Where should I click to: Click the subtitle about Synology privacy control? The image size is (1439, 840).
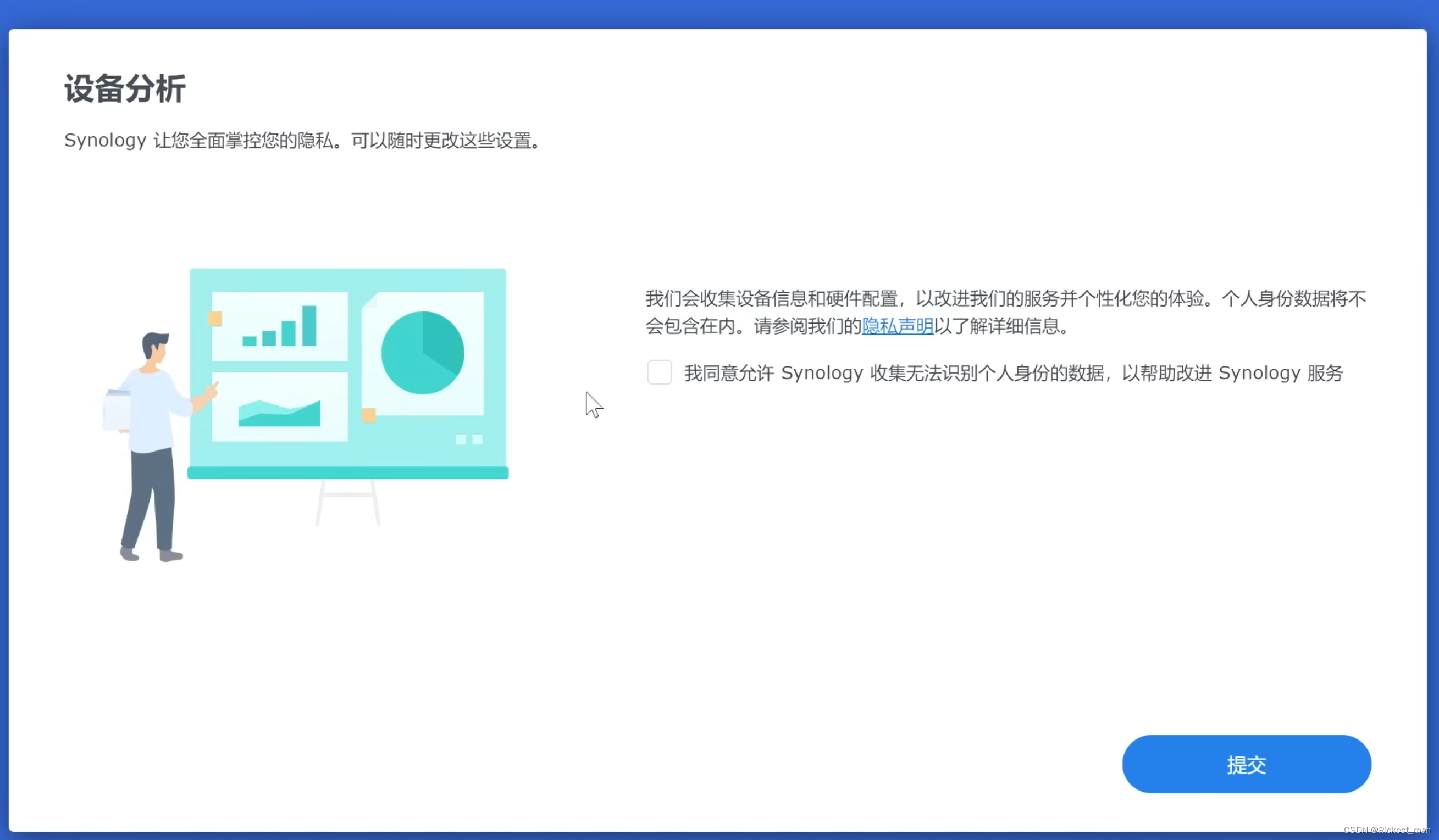click(x=303, y=141)
